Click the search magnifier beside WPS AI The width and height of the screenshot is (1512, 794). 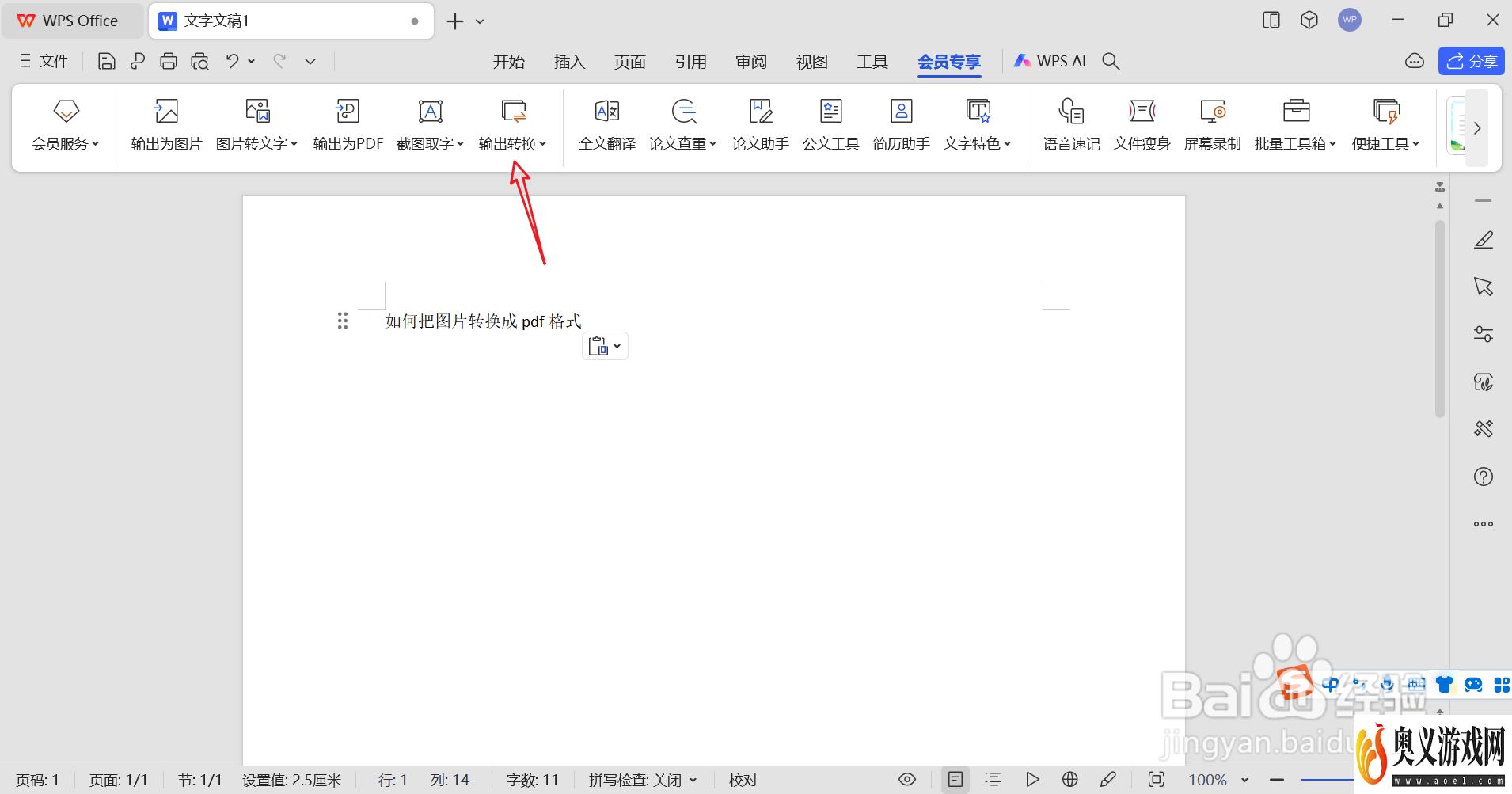[1111, 61]
